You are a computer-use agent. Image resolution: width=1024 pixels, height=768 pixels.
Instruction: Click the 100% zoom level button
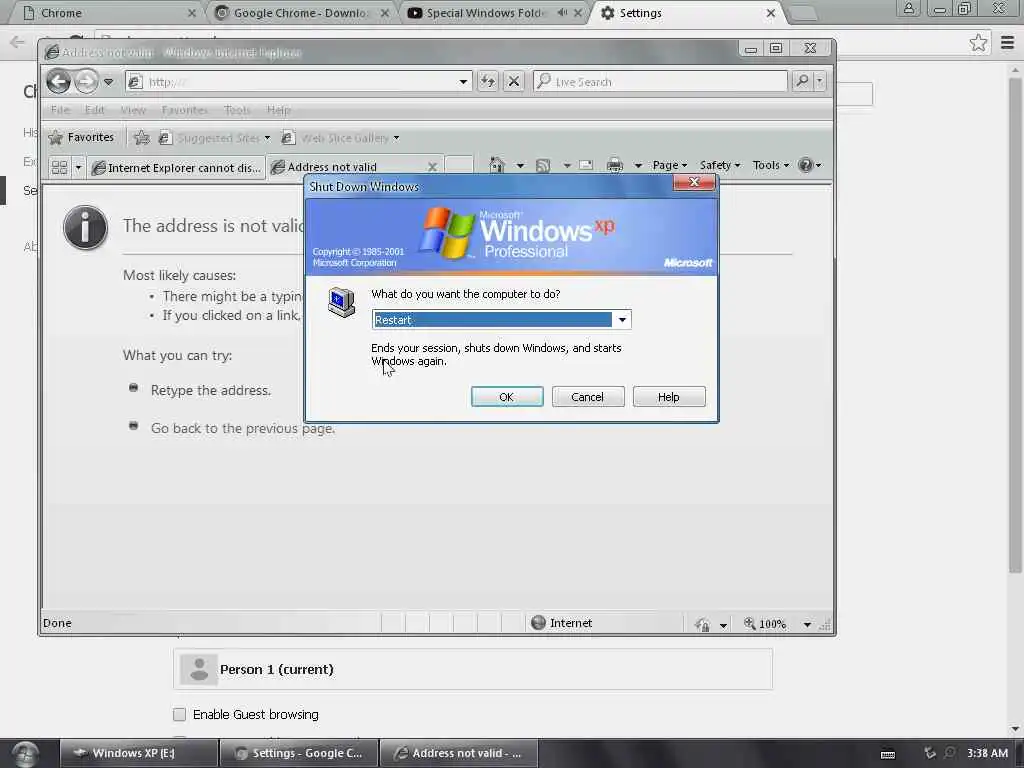coord(765,624)
